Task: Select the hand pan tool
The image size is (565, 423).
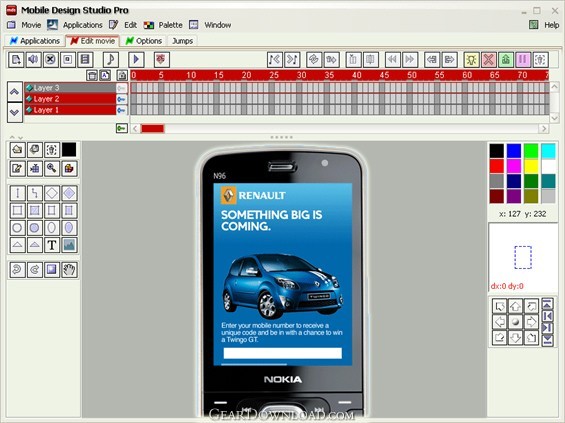Action: (69, 270)
